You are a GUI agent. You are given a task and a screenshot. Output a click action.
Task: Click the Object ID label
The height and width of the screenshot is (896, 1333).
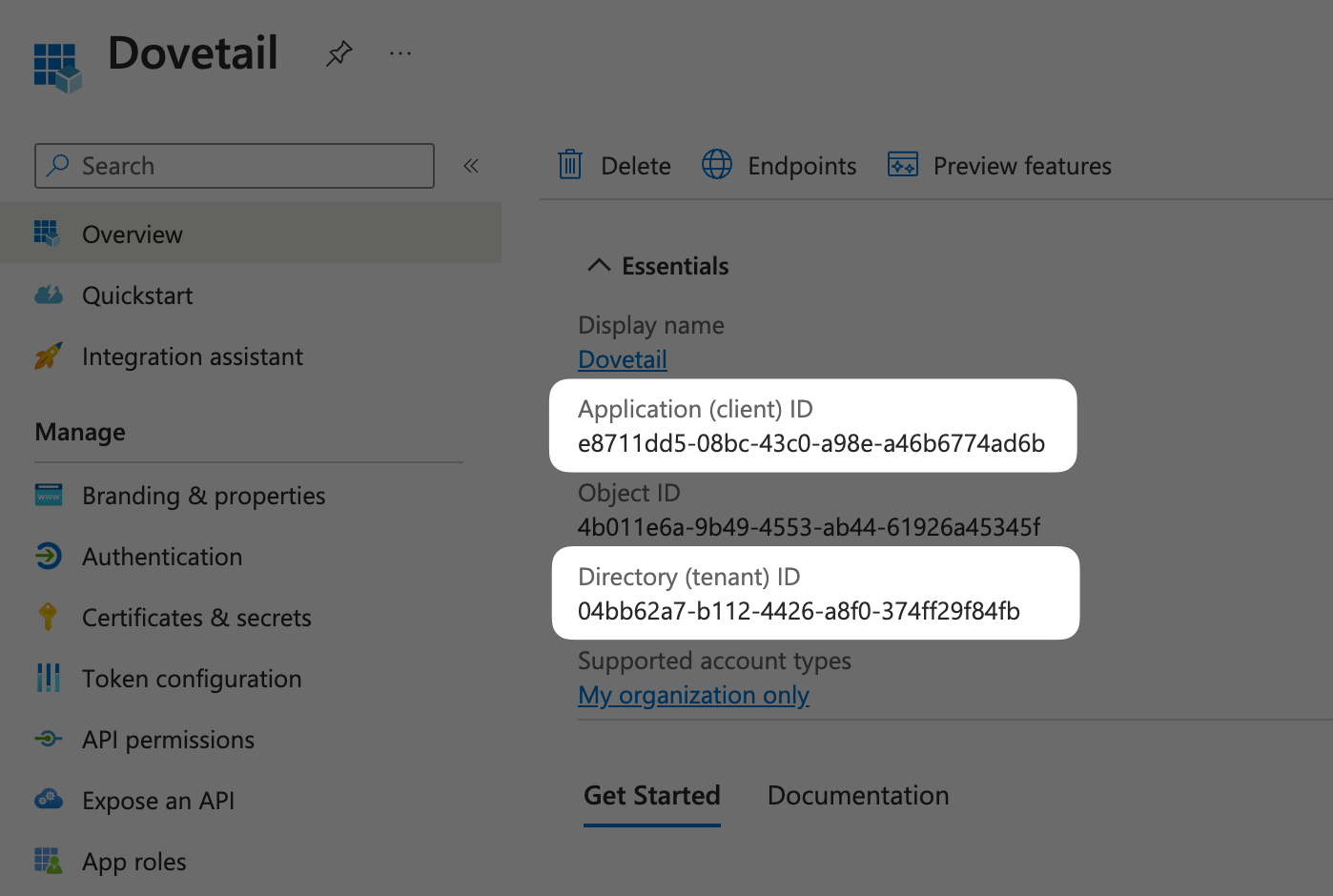(629, 493)
